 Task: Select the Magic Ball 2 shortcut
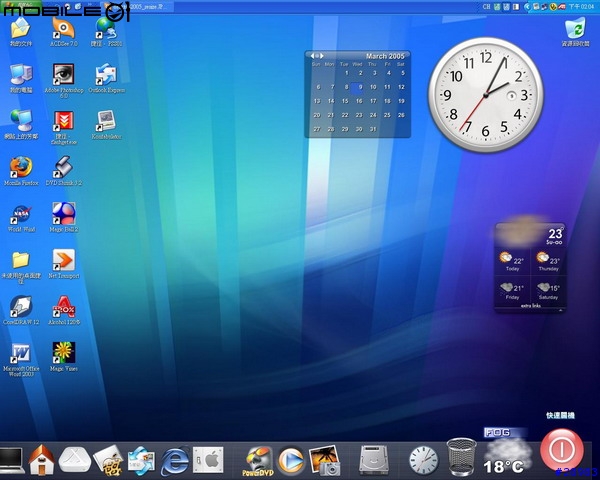(64, 217)
